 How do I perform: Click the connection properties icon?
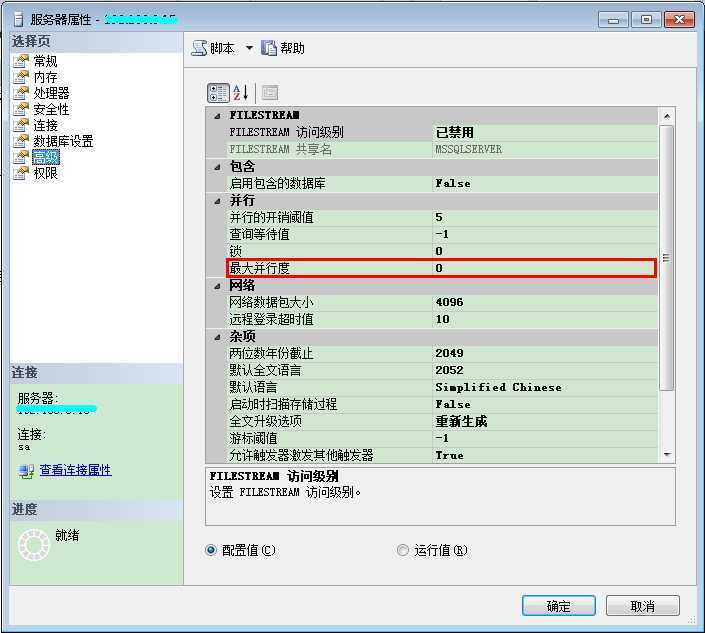coord(26,471)
